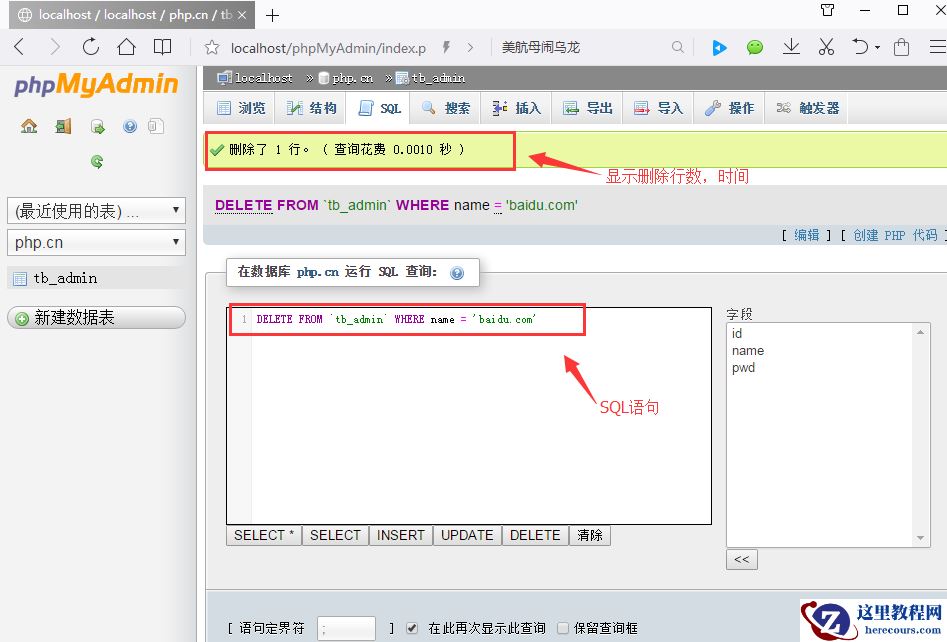
Task: Select the pwd field in list
Action: click(x=743, y=368)
